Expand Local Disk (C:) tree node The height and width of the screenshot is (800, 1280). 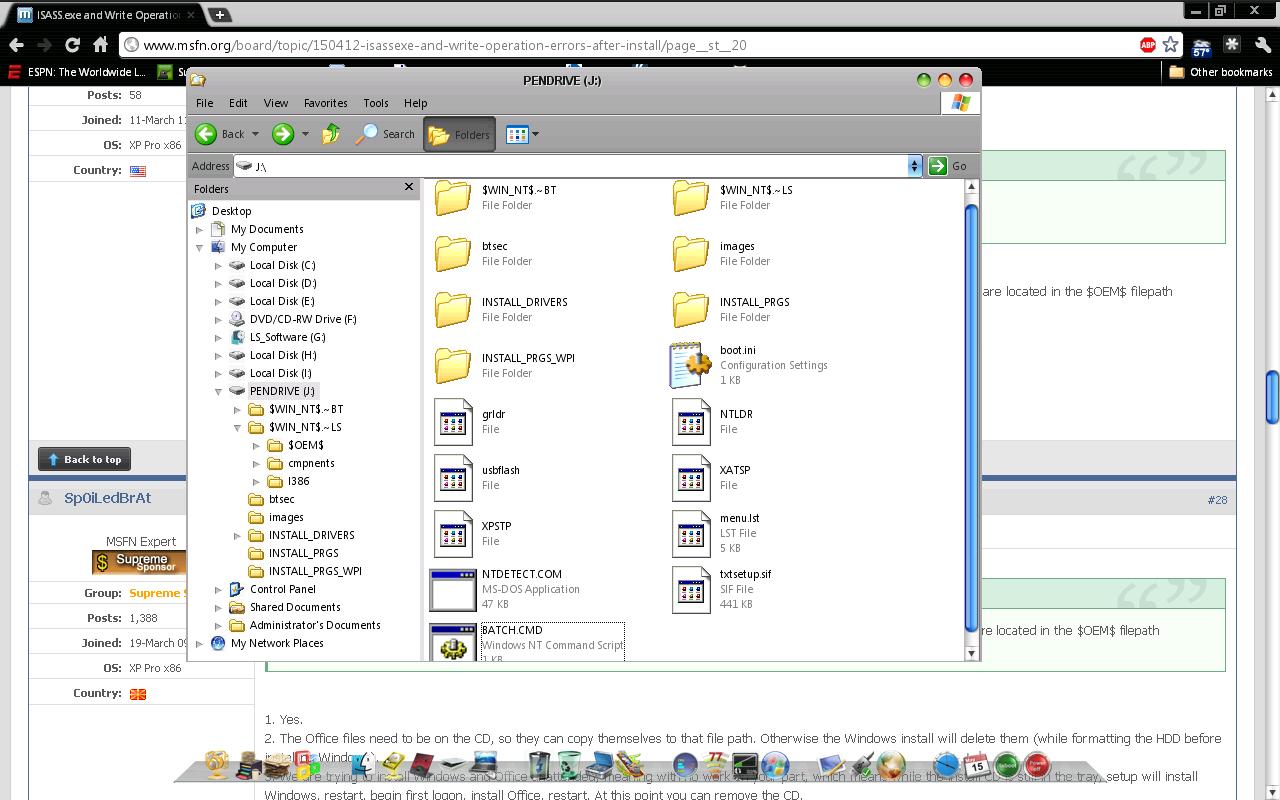click(x=218, y=265)
